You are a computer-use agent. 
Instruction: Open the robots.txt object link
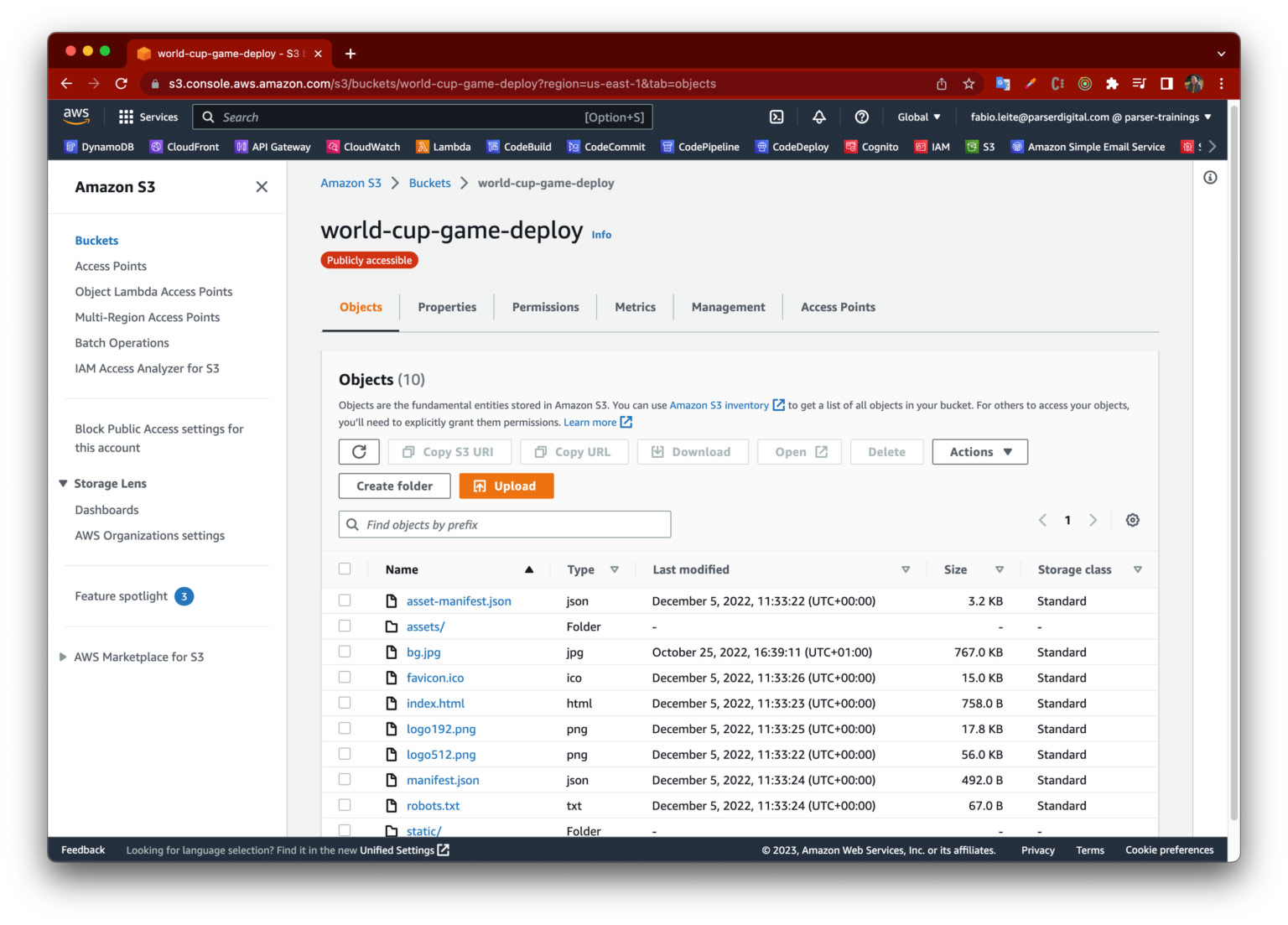(x=433, y=806)
